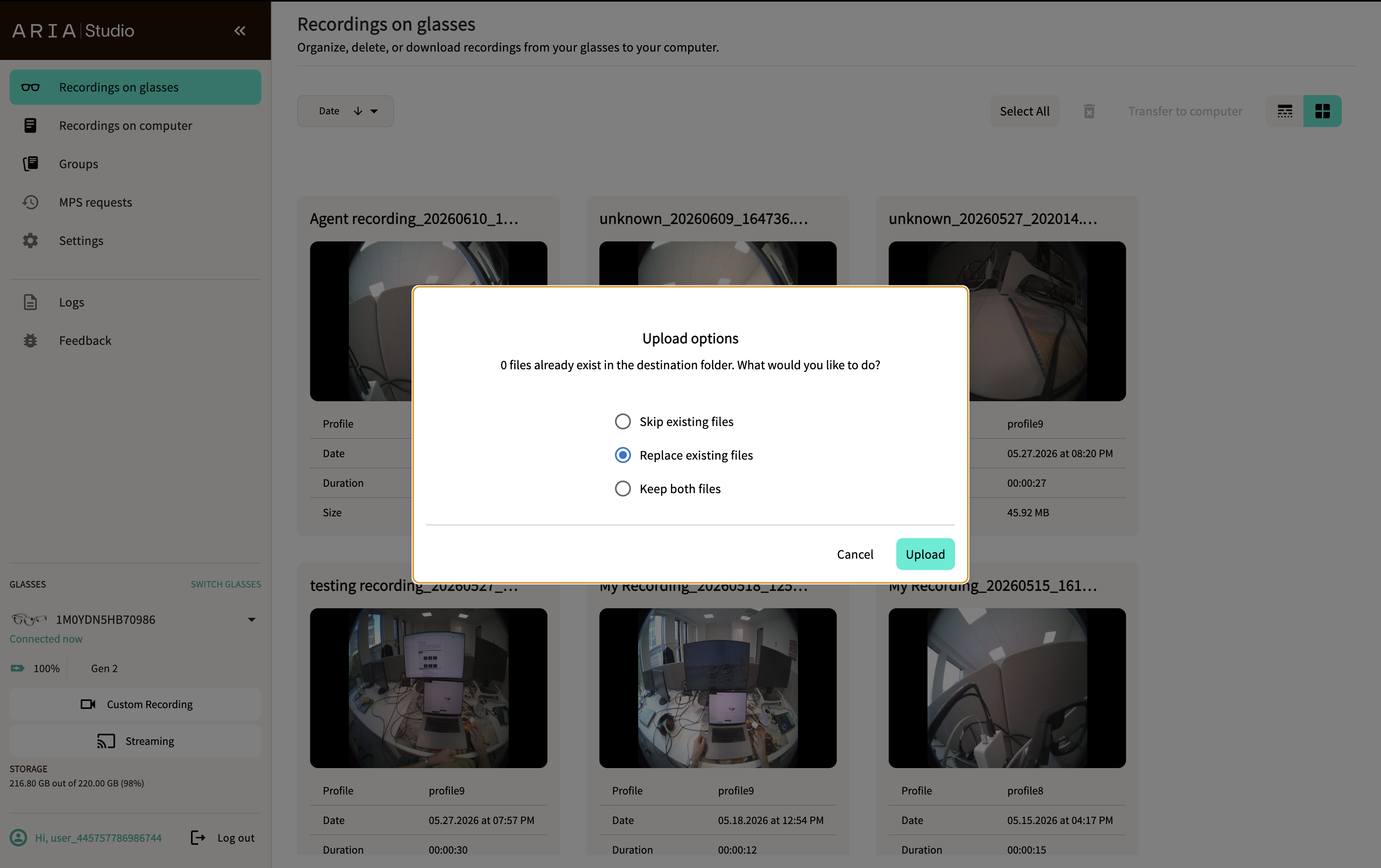Open the Date sort dropdown
The image size is (1381, 868).
[345, 111]
